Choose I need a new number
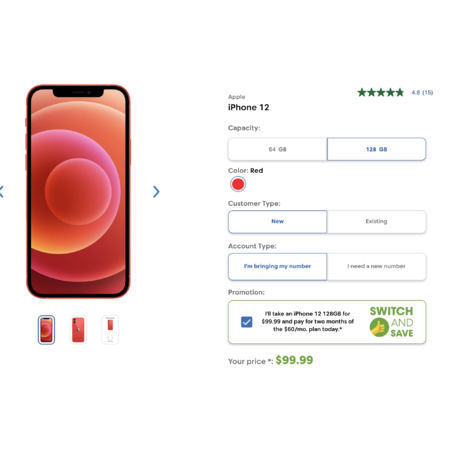 [376, 266]
